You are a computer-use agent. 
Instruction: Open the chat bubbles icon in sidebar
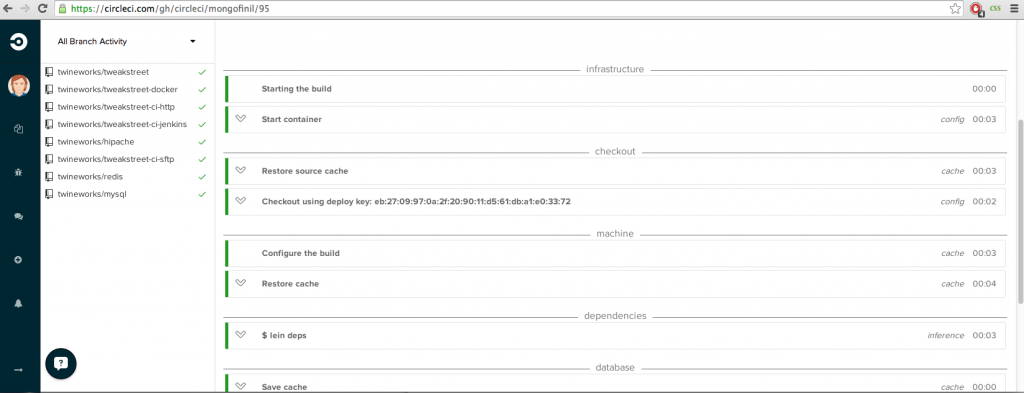[x=19, y=216]
